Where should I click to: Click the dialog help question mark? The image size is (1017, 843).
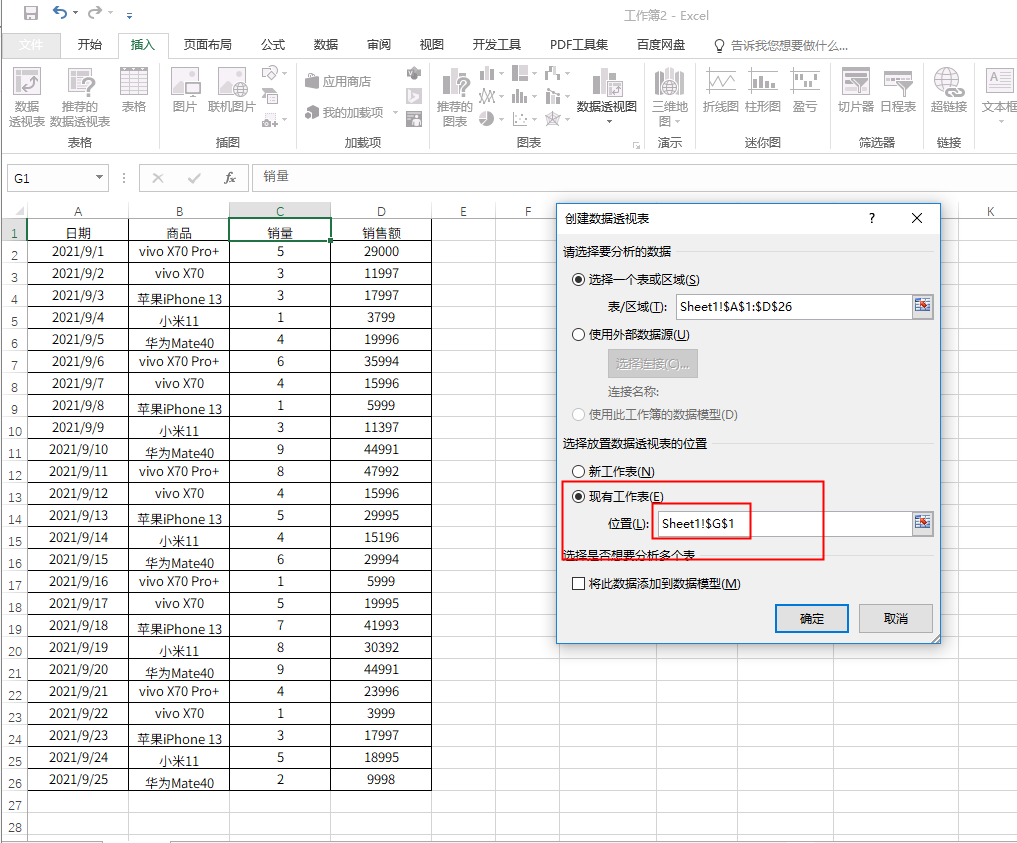coord(872,219)
